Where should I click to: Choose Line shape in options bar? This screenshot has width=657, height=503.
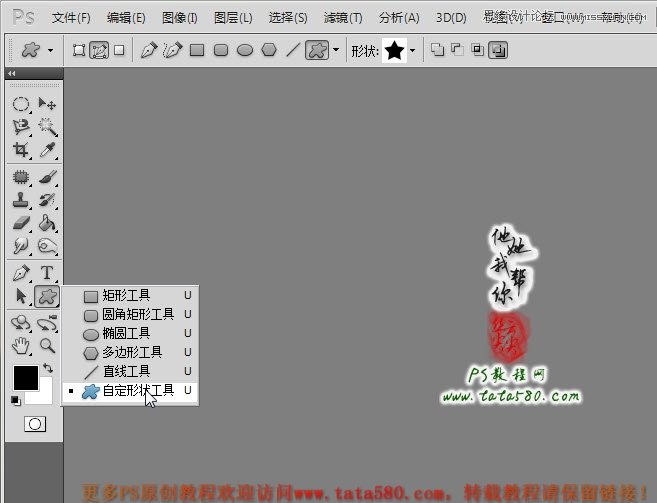293,50
